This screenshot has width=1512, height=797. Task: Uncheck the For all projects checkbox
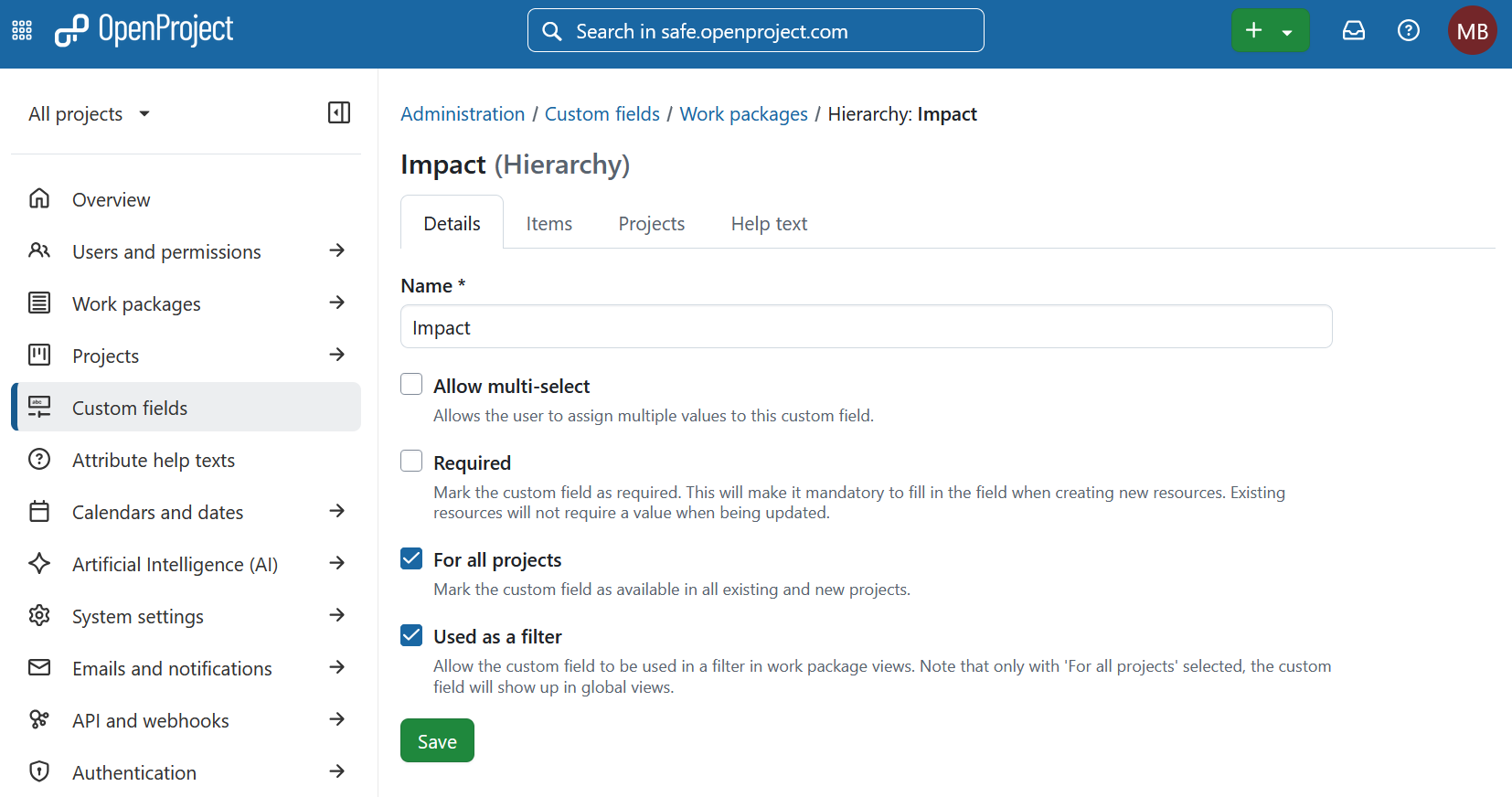point(411,558)
